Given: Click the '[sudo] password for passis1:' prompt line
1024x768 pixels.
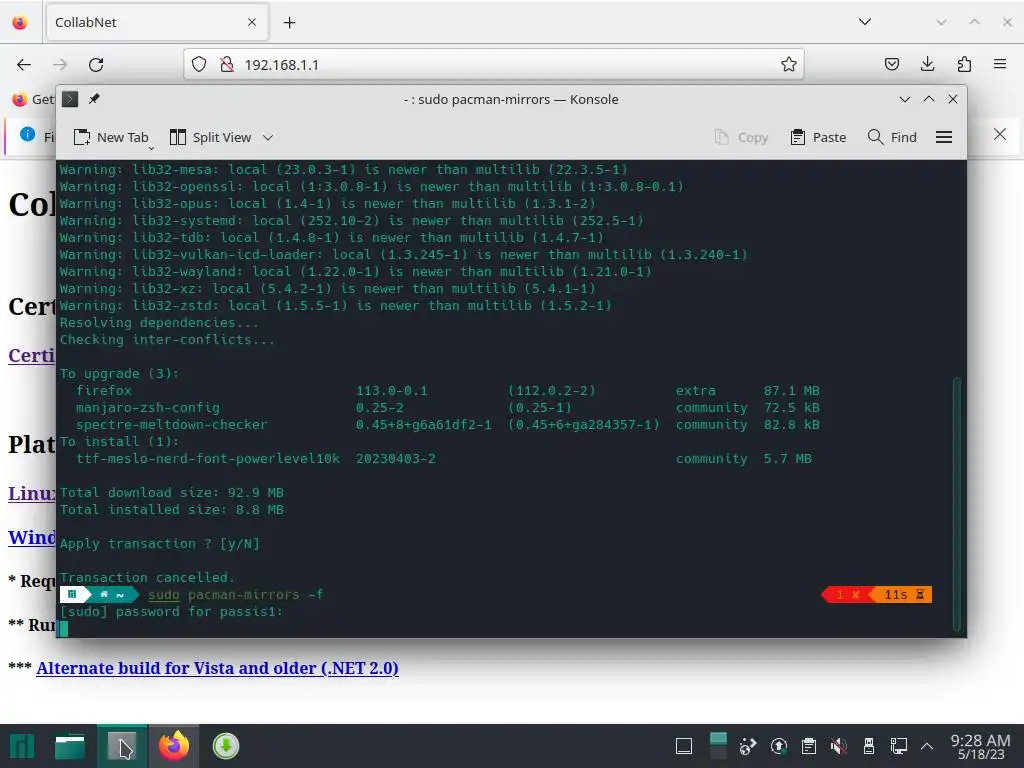Looking at the screenshot, I should tap(171, 612).
